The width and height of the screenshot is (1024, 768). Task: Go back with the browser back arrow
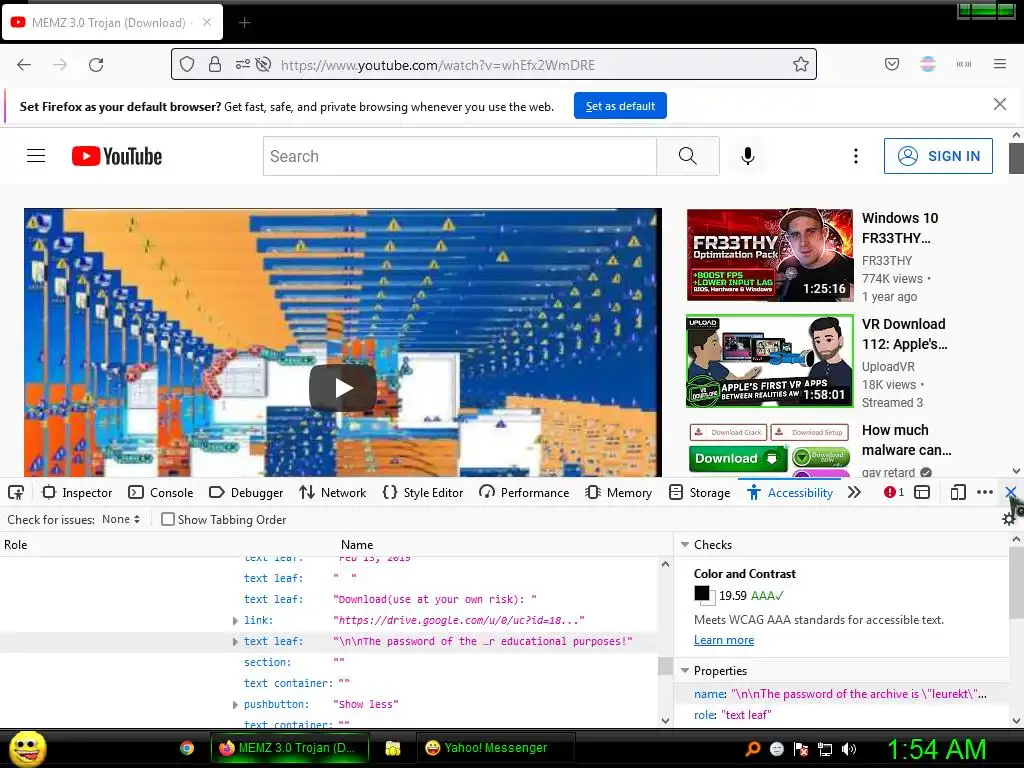click(x=24, y=65)
